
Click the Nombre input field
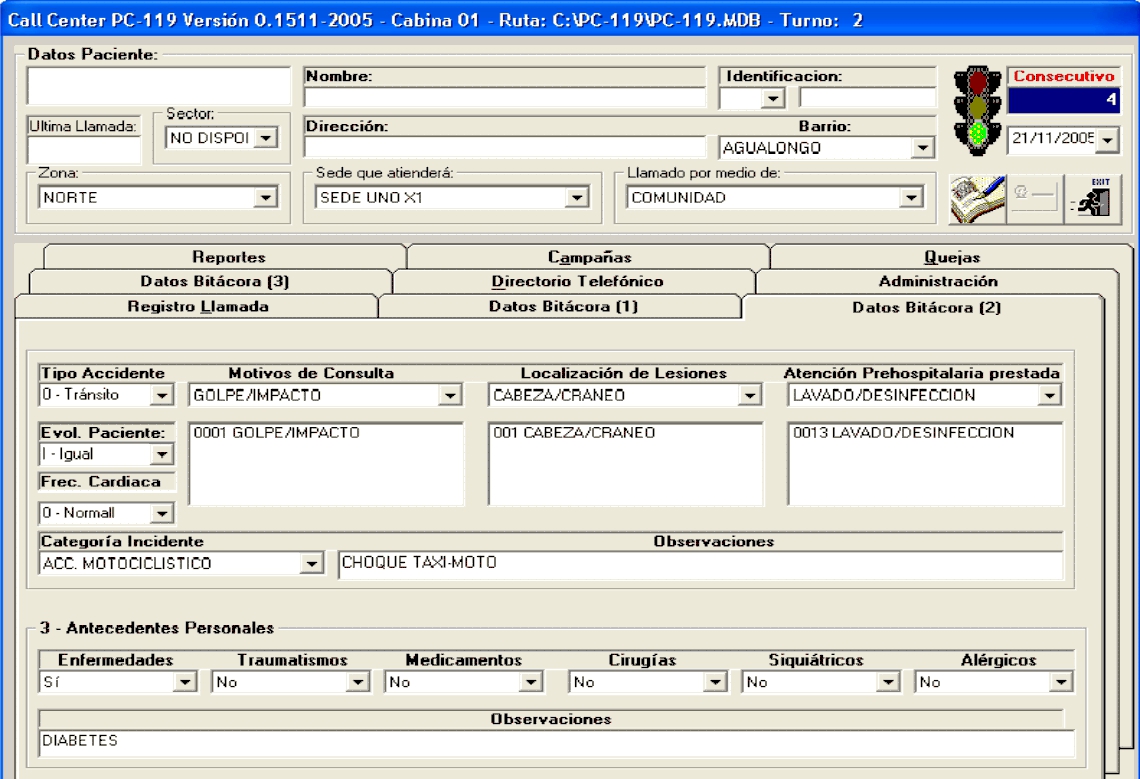tap(504, 98)
